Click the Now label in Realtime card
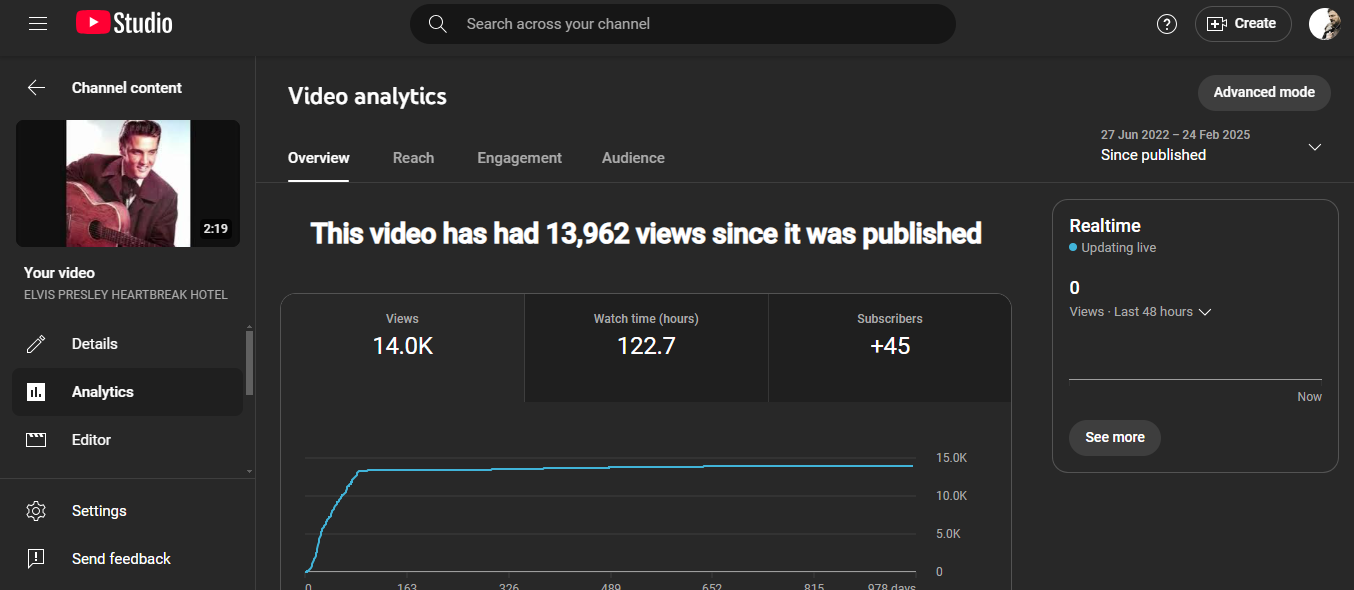1354x590 pixels. coord(1309,397)
